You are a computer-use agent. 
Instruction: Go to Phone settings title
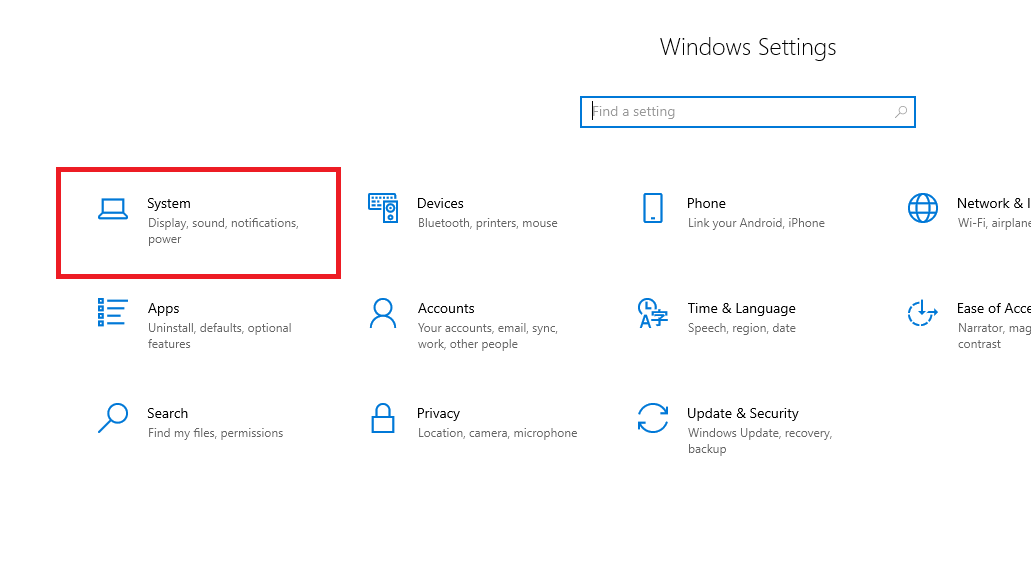[706, 203]
